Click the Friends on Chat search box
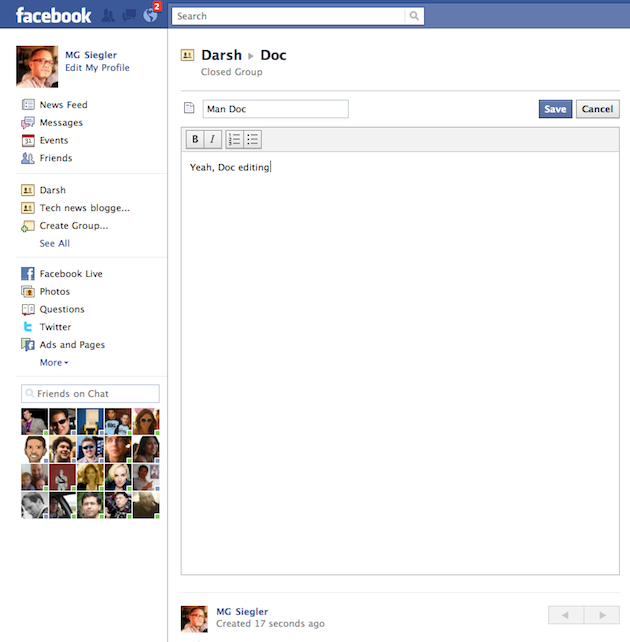 [90, 393]
